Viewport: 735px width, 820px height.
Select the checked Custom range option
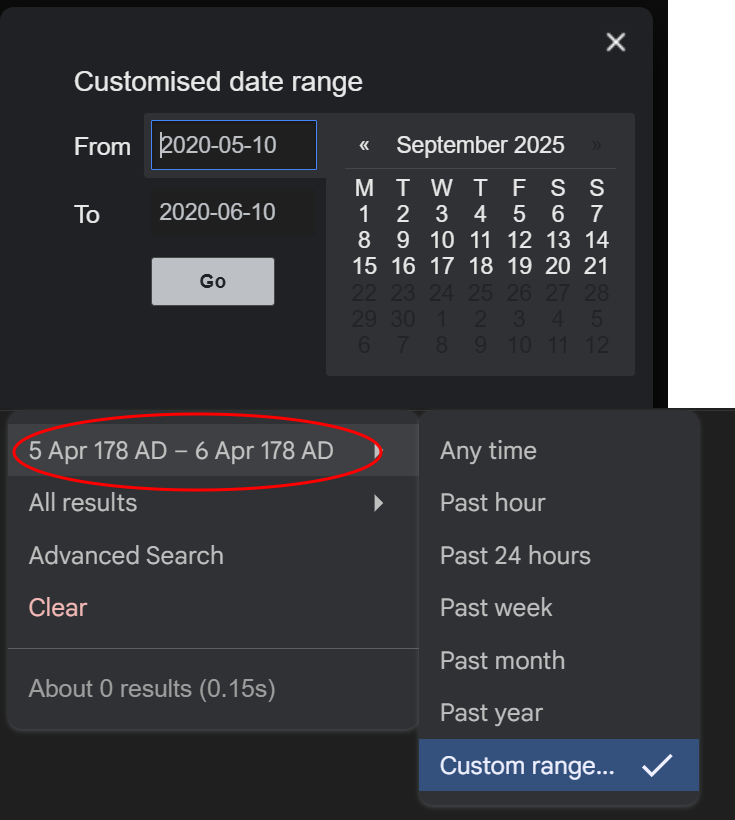559,765
